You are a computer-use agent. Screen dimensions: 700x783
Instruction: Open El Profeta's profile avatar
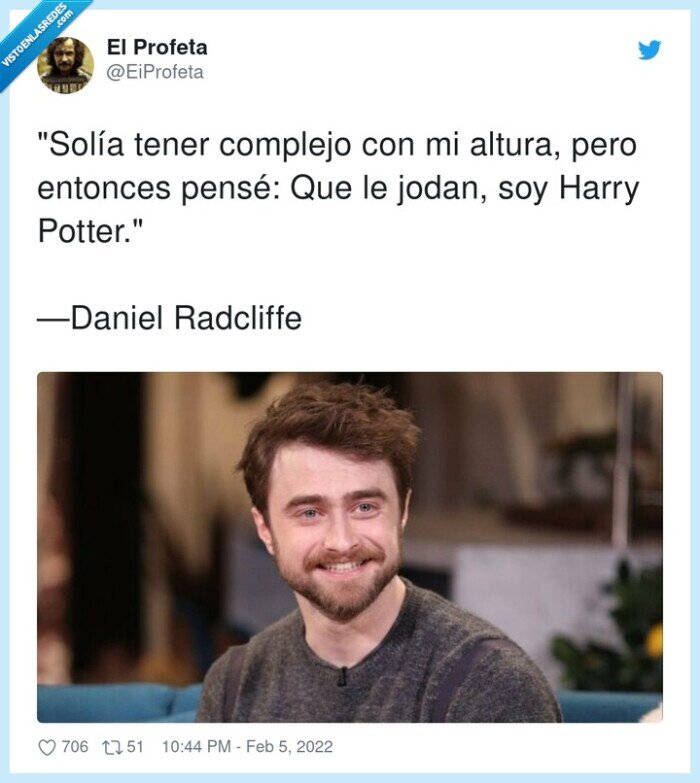65,65
